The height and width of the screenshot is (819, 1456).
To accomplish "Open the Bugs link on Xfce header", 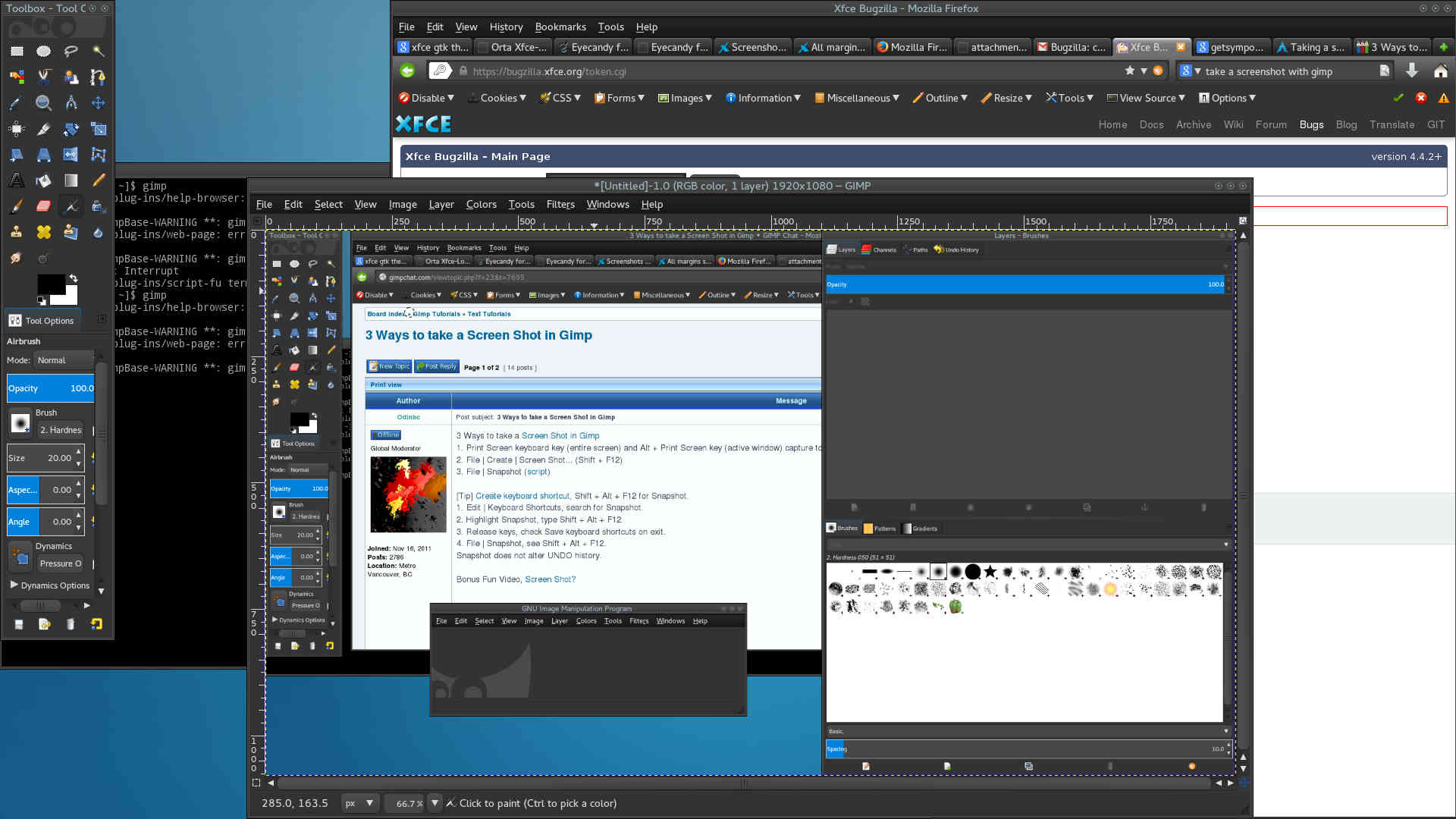I will click(1311, 124).
